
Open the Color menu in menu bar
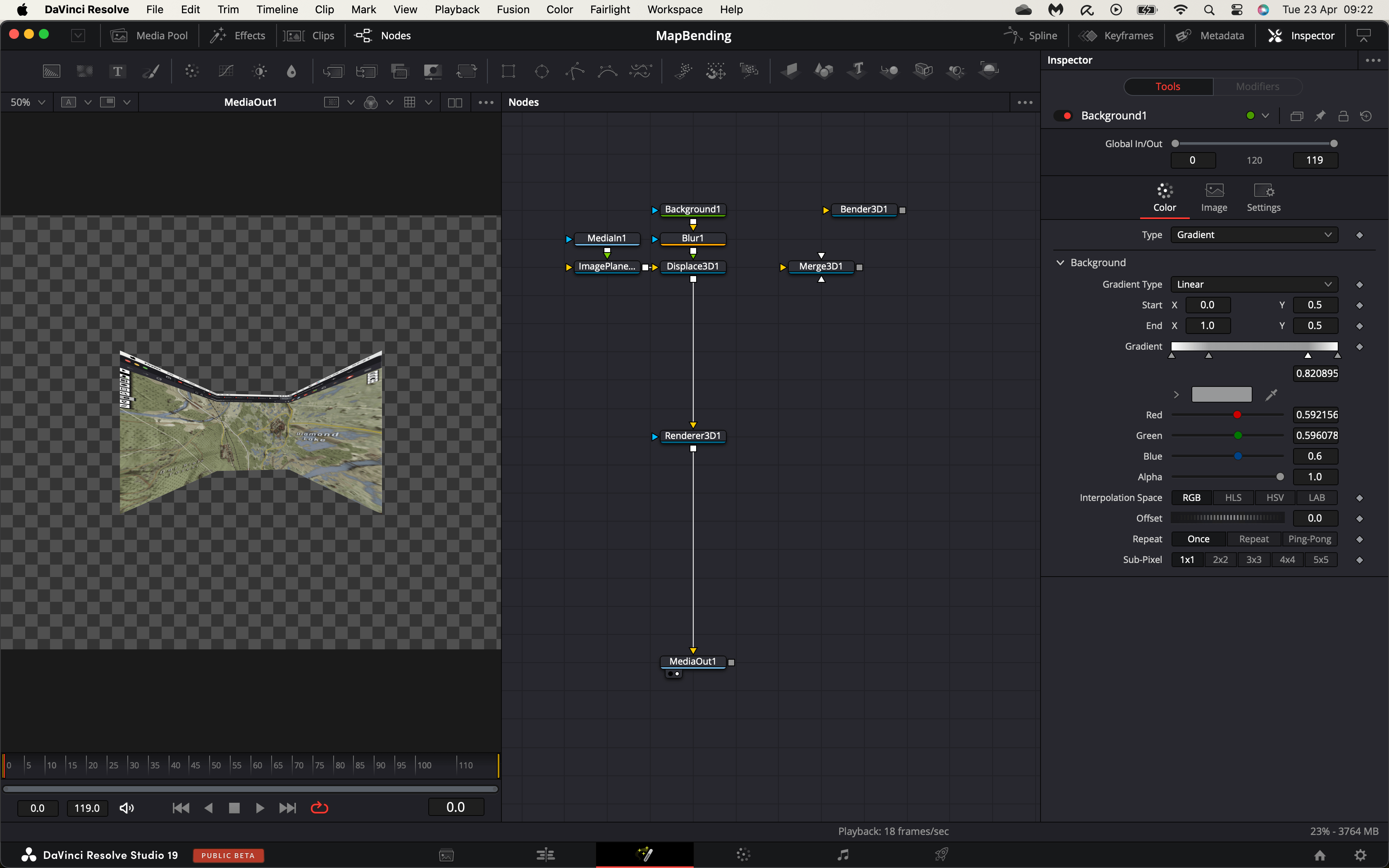point(559,9)
